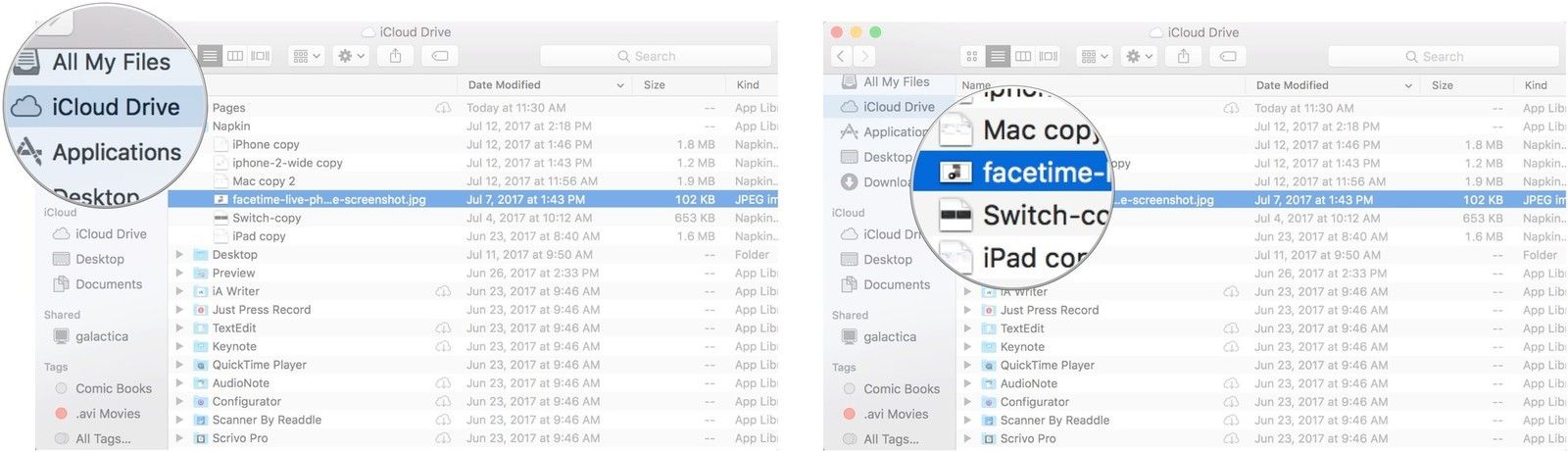Go forward using right window Forward arrow

864,57
